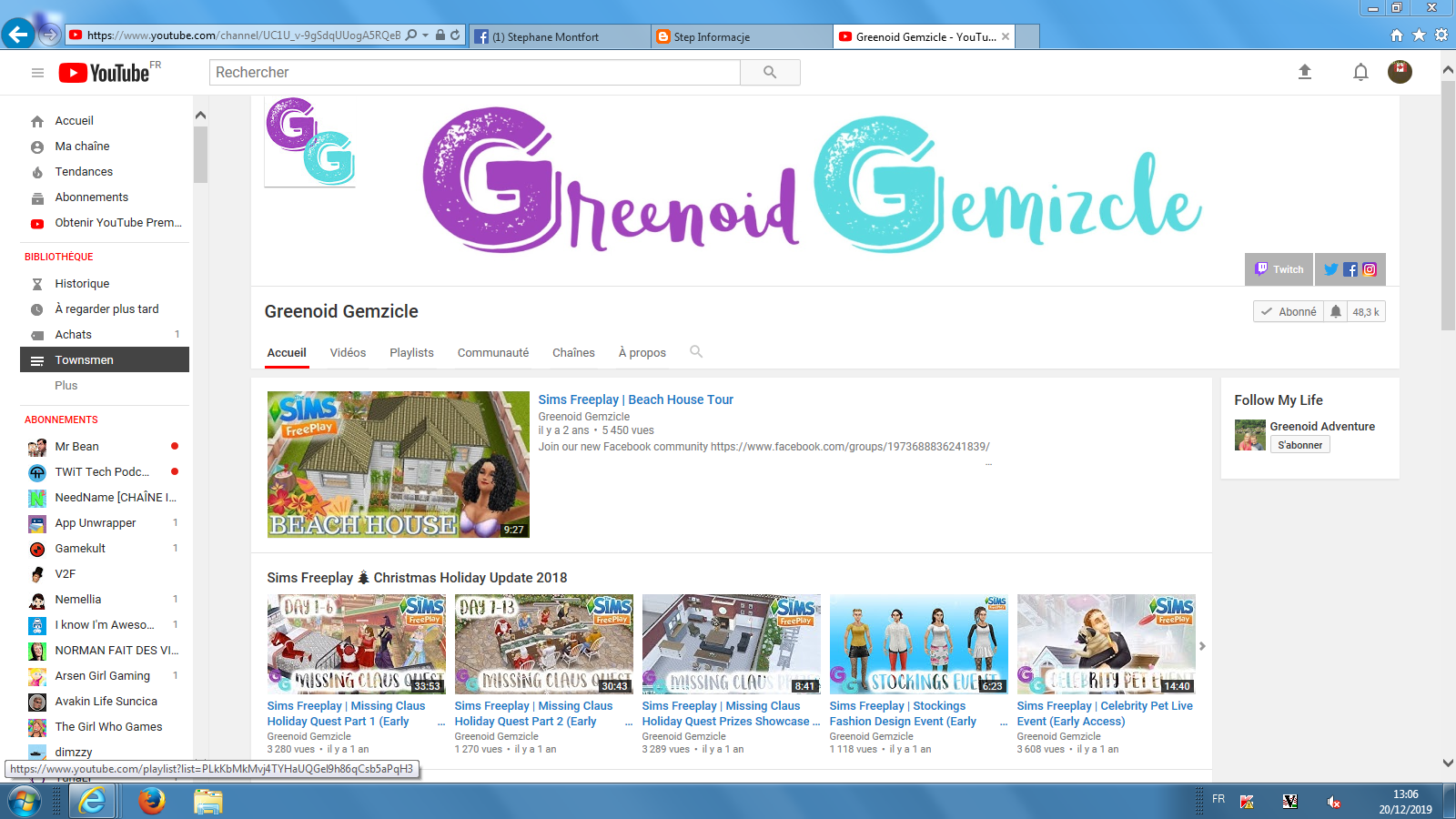The height and width of the screenshot is (819, 1456).
Task: Open channel's Instagram icon link
Action: (x=1370, y=269)
